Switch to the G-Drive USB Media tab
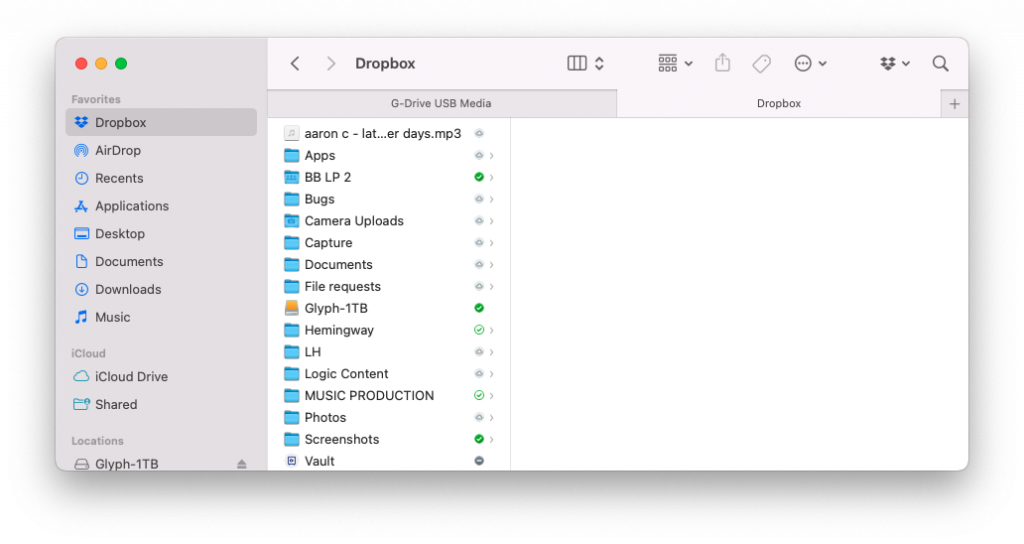1024x544 pixels. 441,103
